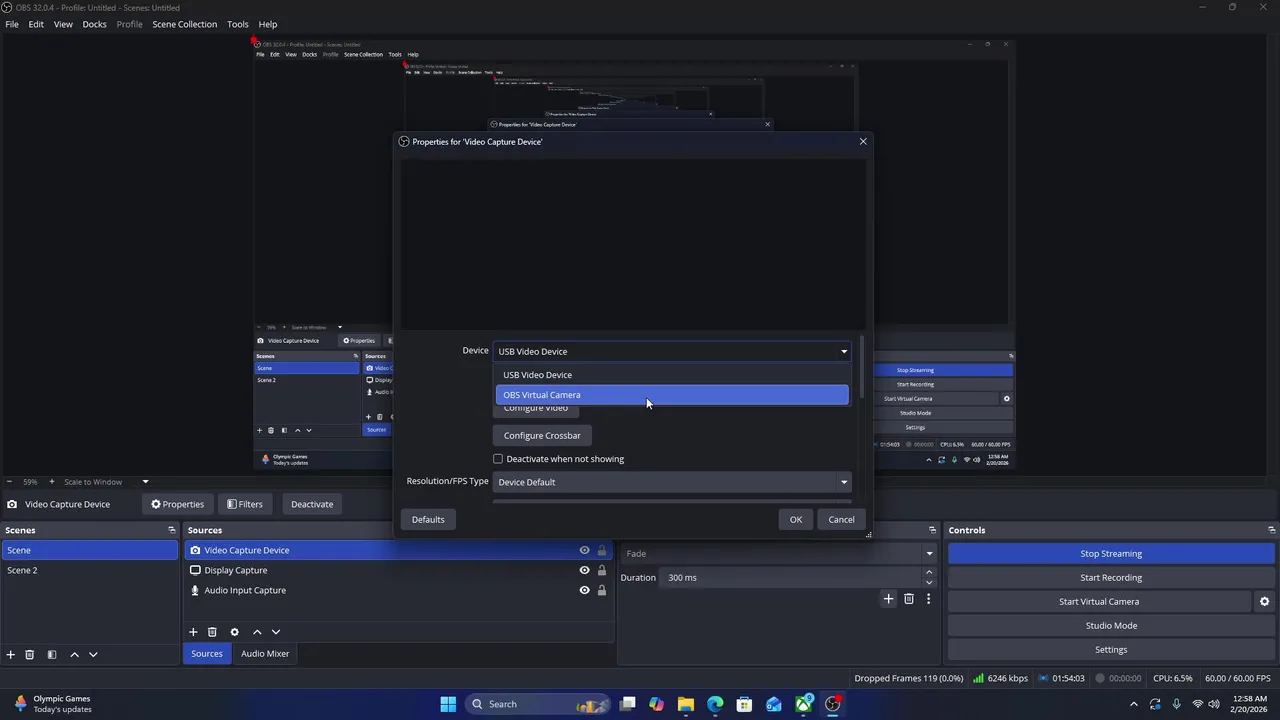
Task: Click OK in properties dialog
Action: (796, 519)
